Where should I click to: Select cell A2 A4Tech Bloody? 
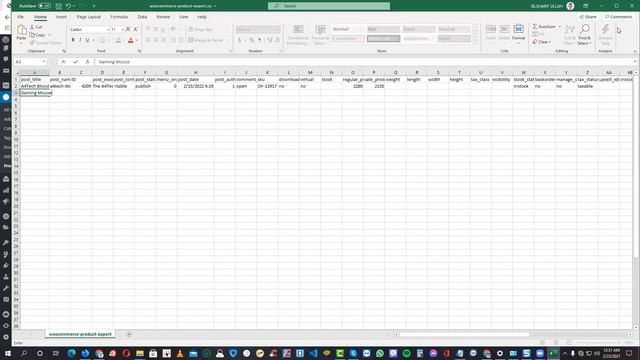point(35,86)
